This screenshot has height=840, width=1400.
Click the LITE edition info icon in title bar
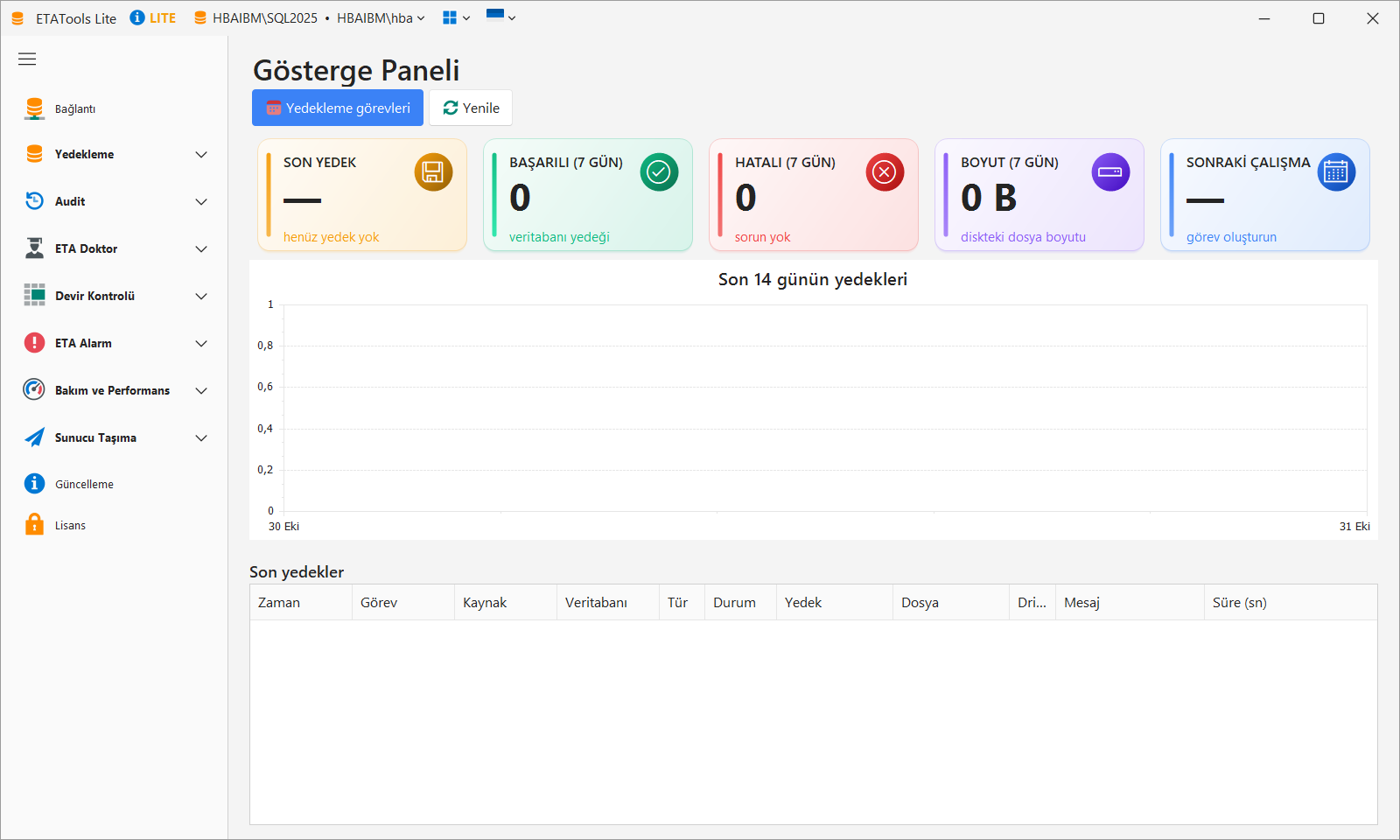click(137, 17)
